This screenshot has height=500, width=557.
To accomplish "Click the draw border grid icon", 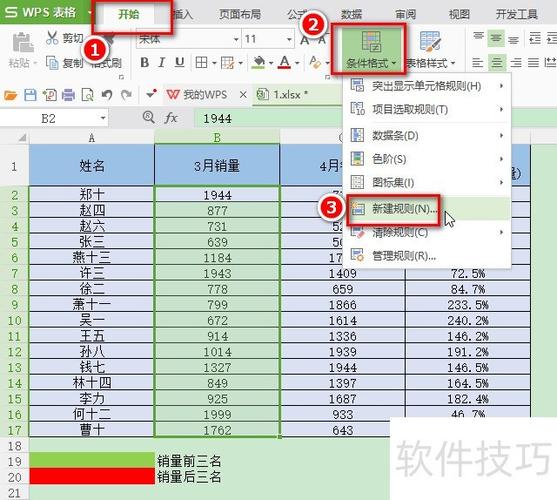I will click(x=227, y=63).
